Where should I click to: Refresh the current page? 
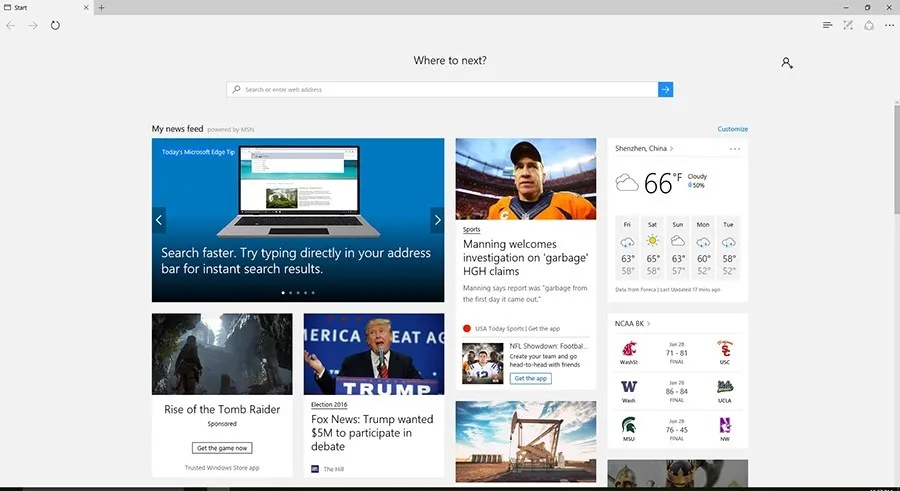(x=55, y=25)
